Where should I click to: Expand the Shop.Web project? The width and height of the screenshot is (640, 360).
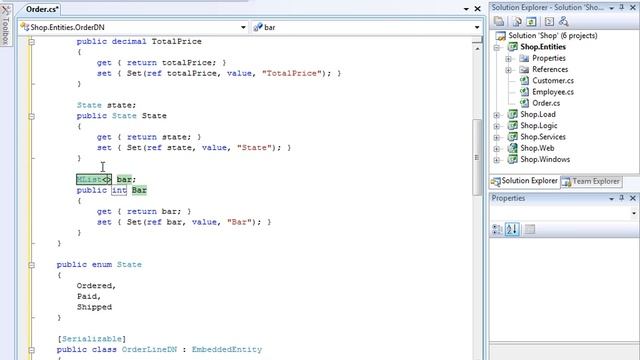497,149
